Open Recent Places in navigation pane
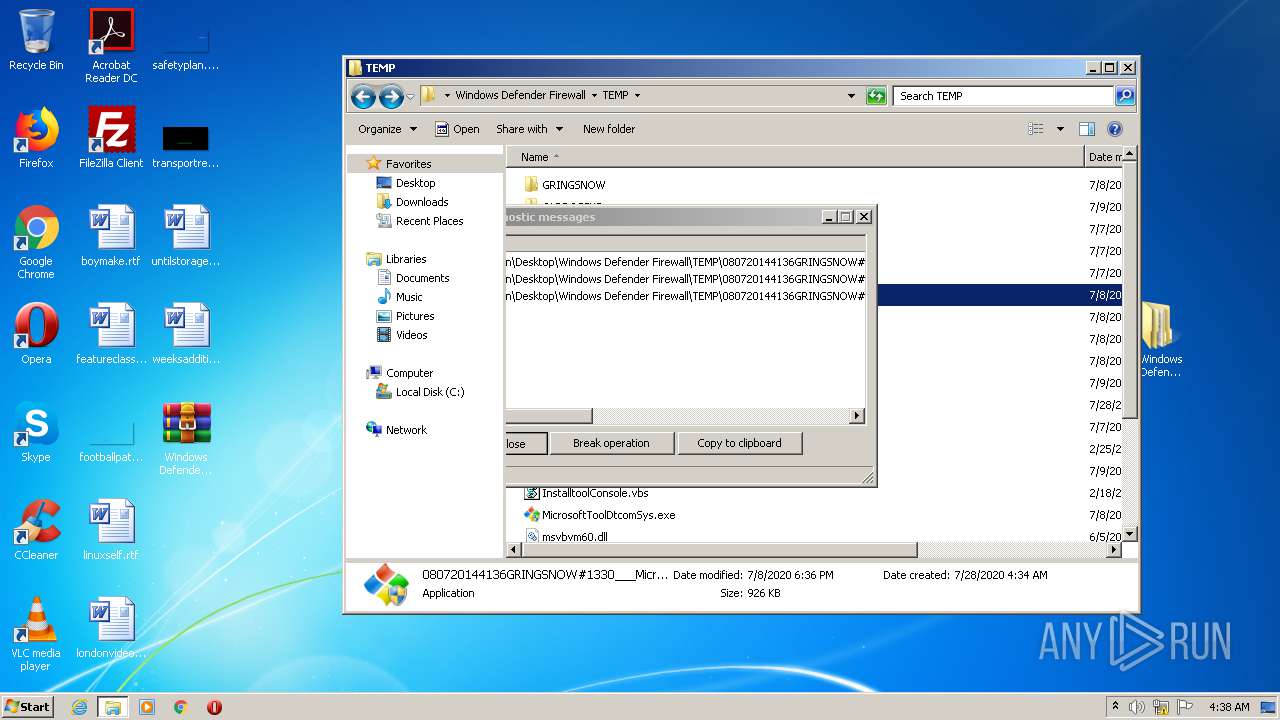The height and width of the screenshot is (720, 1280). 429,221
